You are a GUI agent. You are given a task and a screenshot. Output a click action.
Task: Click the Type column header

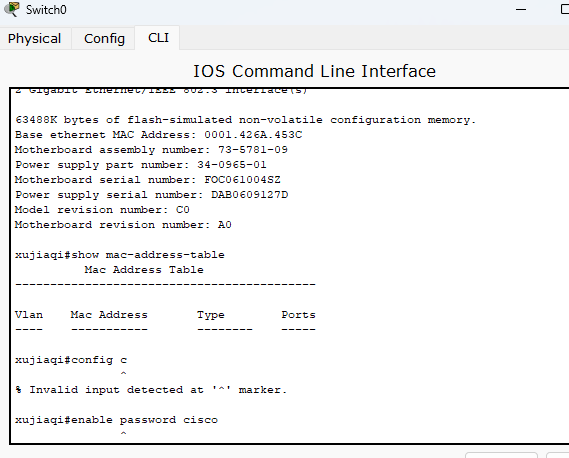[x=211, y=315]
